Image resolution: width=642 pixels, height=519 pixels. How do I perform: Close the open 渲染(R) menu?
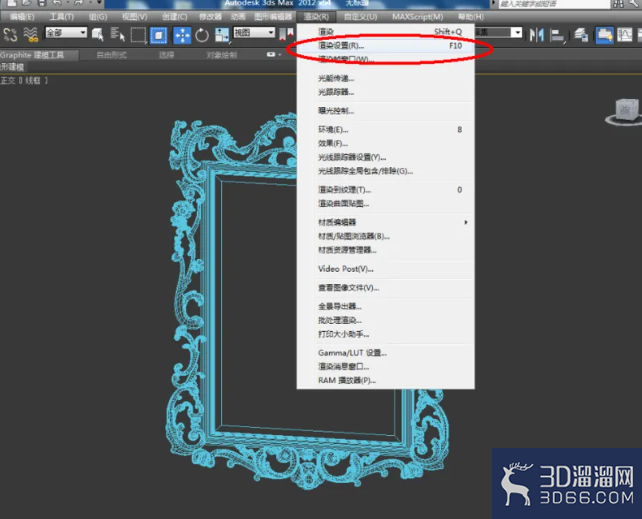click(x=316, y=17)
